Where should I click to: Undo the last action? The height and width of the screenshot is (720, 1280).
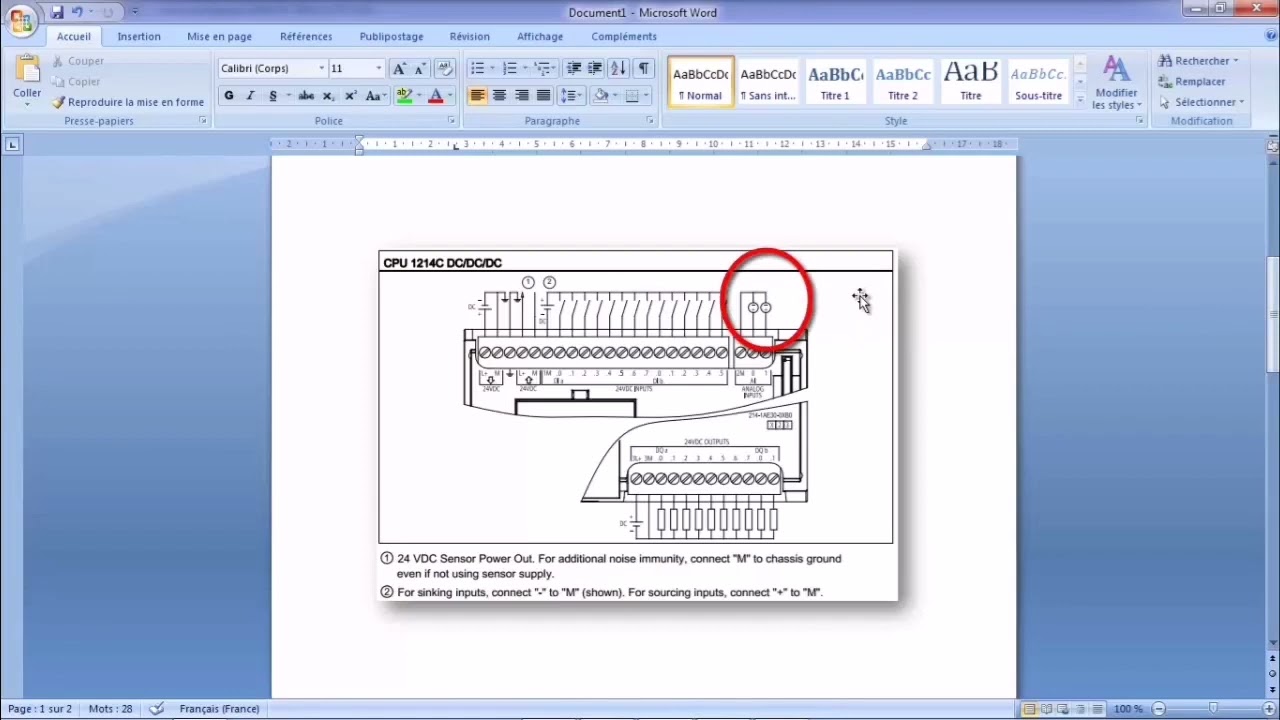tap(78, 12)
